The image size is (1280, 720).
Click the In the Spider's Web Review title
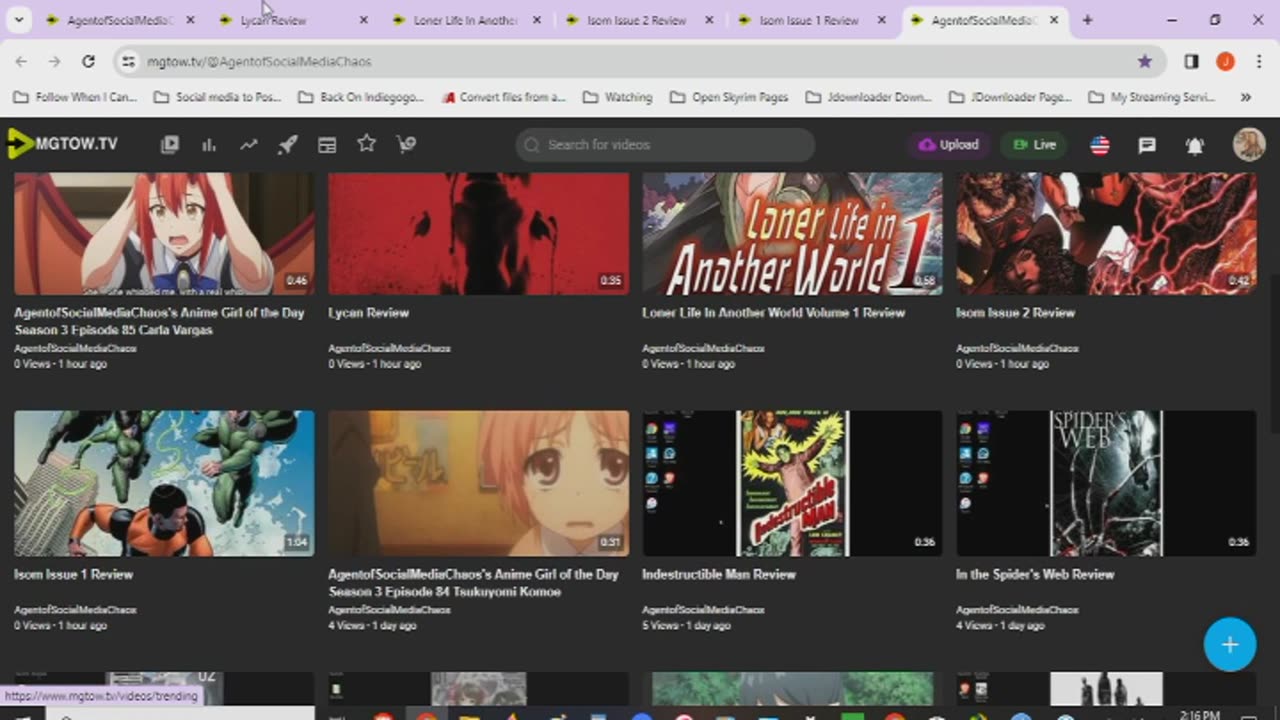tap(1035, 575)
